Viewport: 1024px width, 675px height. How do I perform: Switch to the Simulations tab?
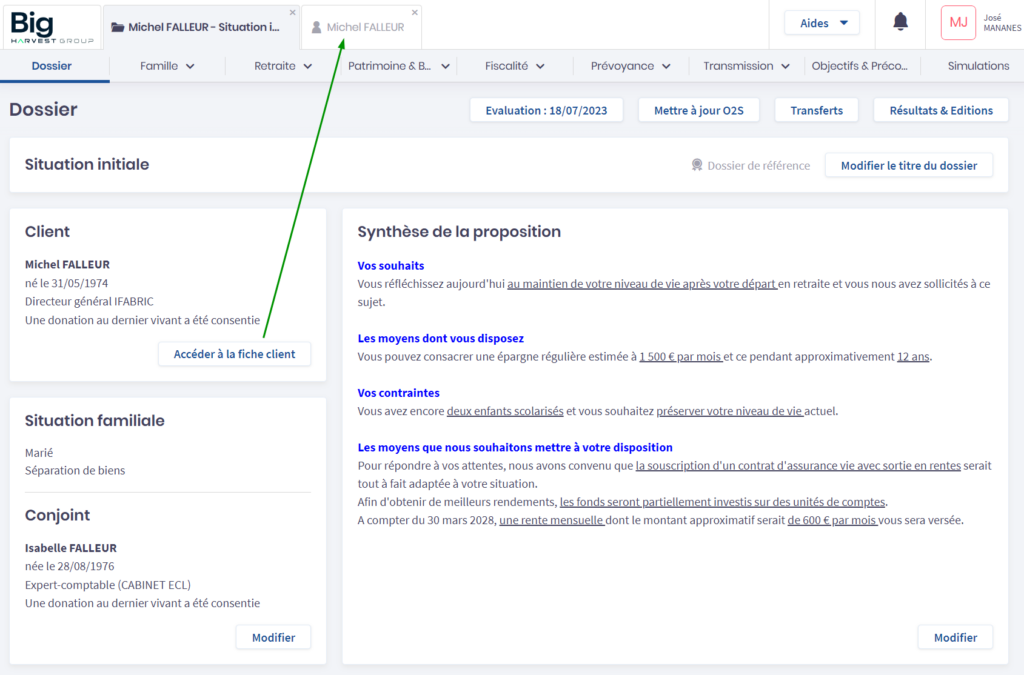coord(978,66)
